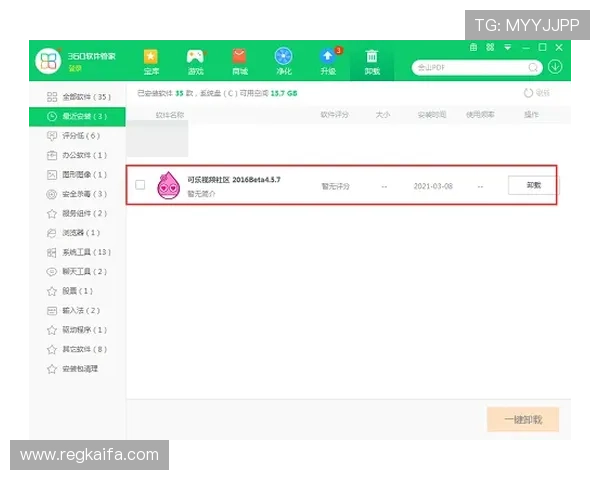Open the 升级 upgrade tab
Viewport: 600px width, 480px height.
pos(328,62)
